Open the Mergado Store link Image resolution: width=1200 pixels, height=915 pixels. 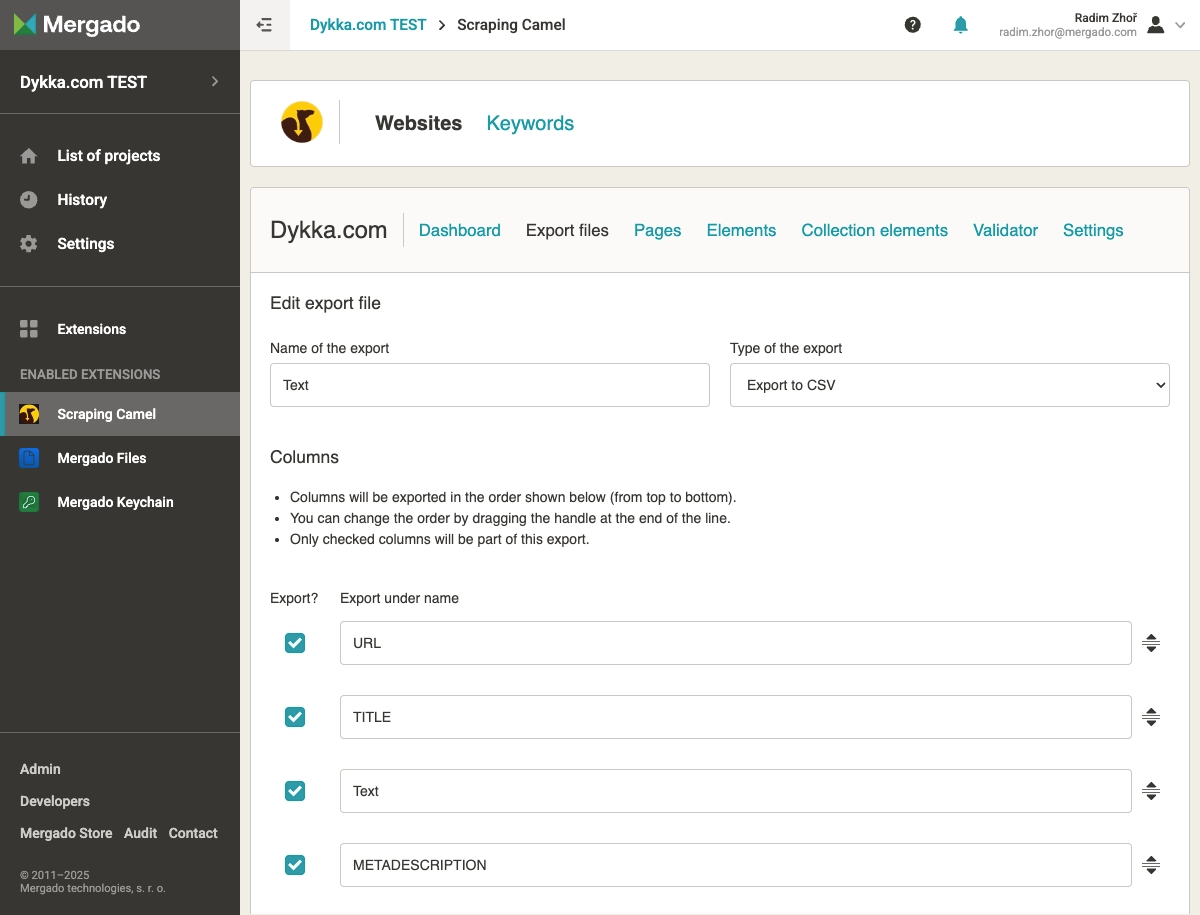pyautogui.click(x=66, y=833)
